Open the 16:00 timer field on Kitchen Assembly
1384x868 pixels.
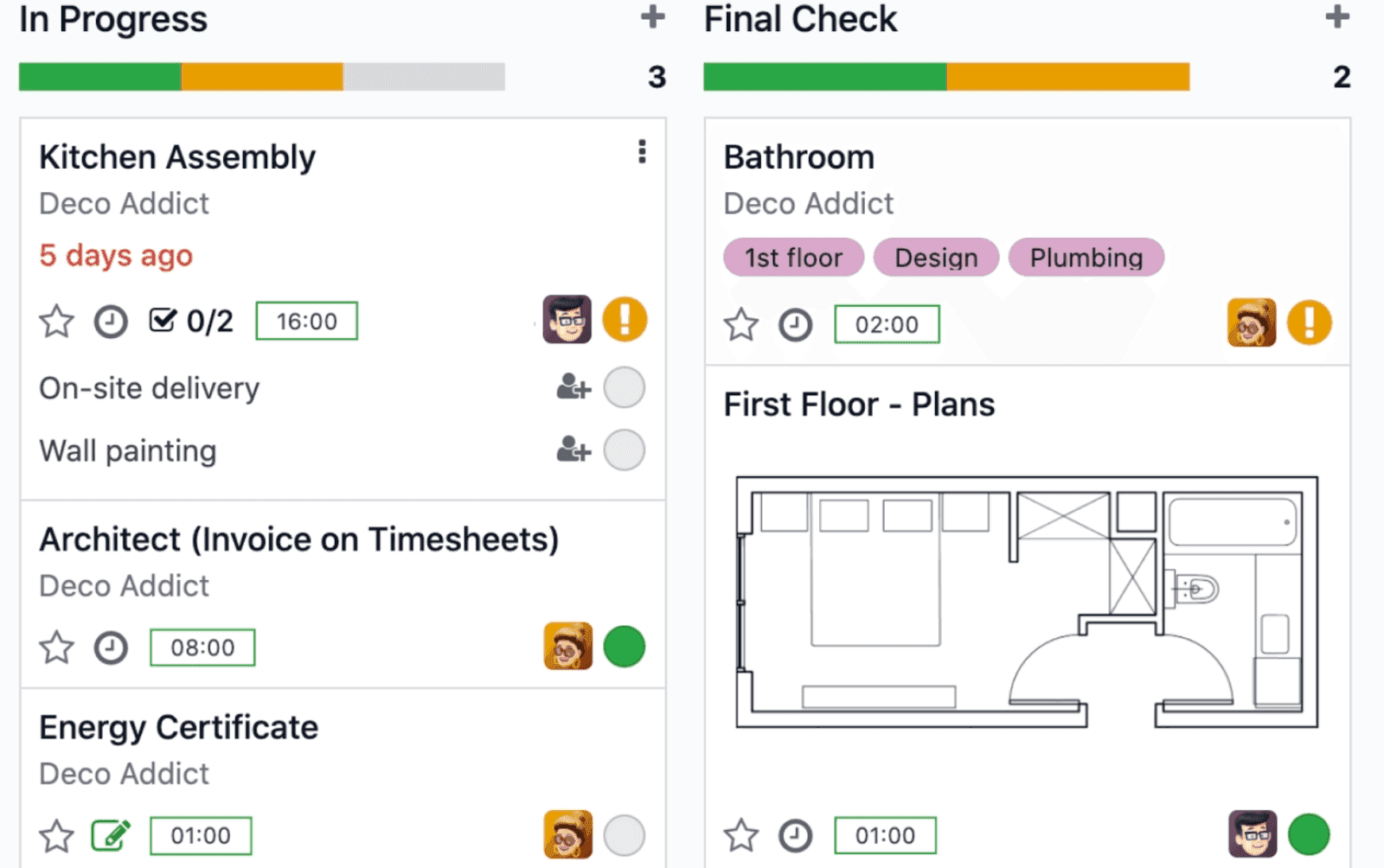(x=306, y=320)
